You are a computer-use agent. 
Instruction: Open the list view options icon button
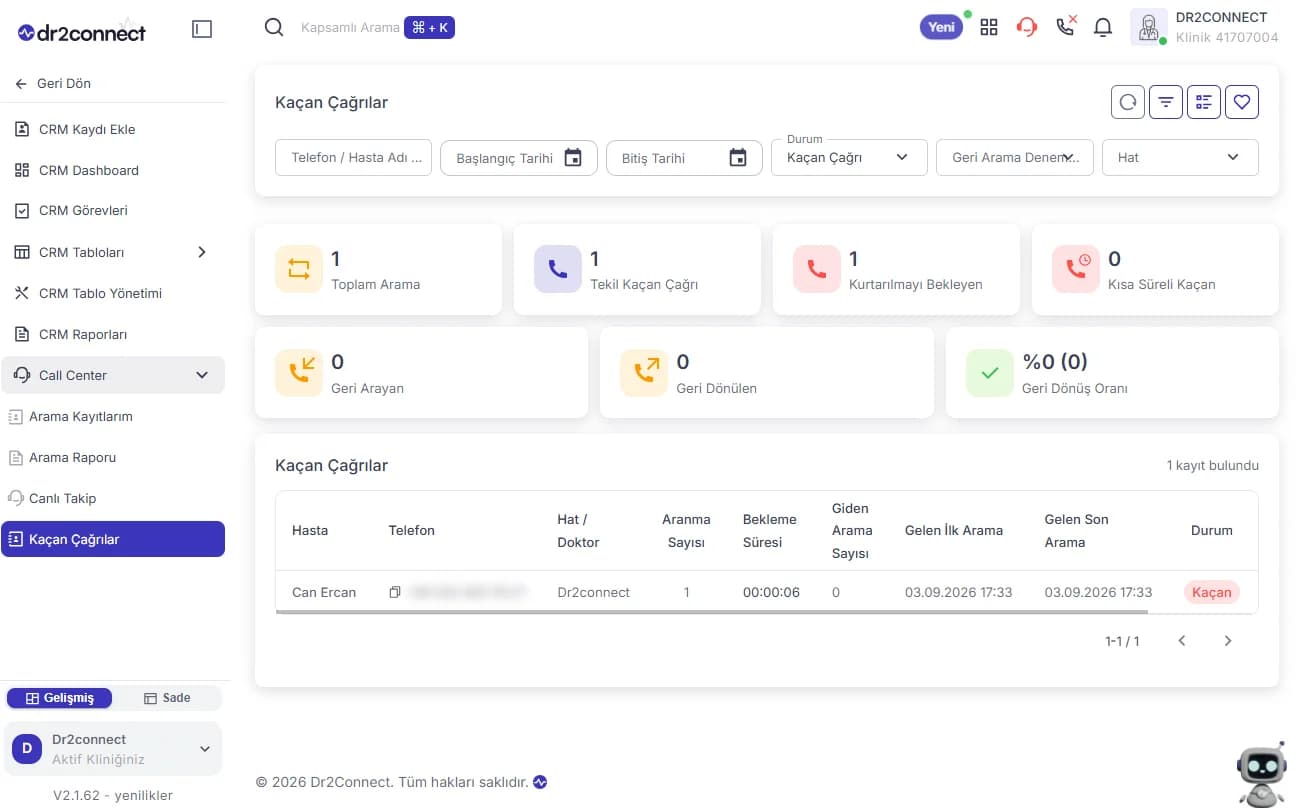tap(1204, 101)
